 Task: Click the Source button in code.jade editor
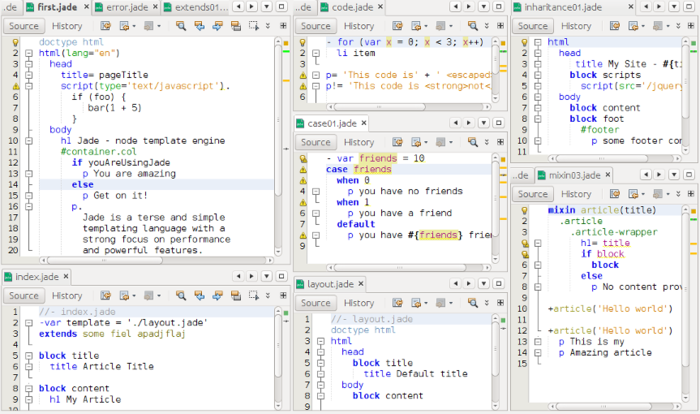(x=316, y=26)
